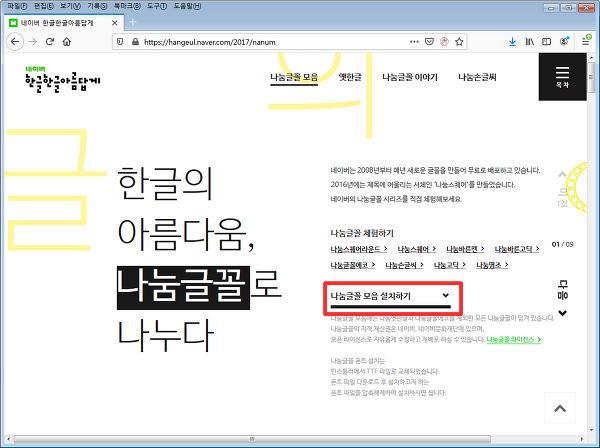
Task: Try the 나눔스퀘어 font link
Action: coord(416,249)
